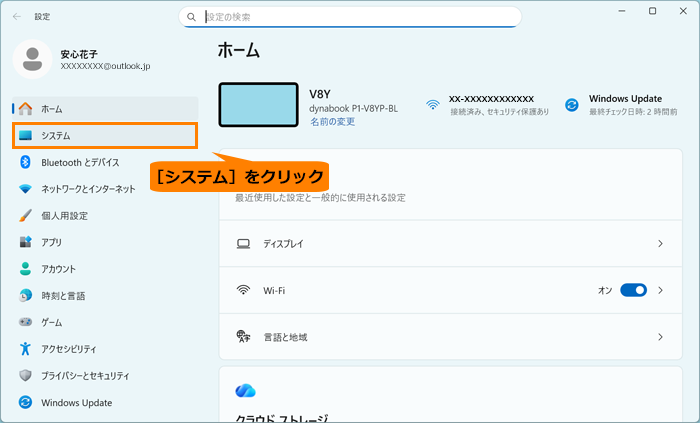Click the person icon next to アカウント
The height and width of the screenshot is (423, 700).
tap(25, 269)
